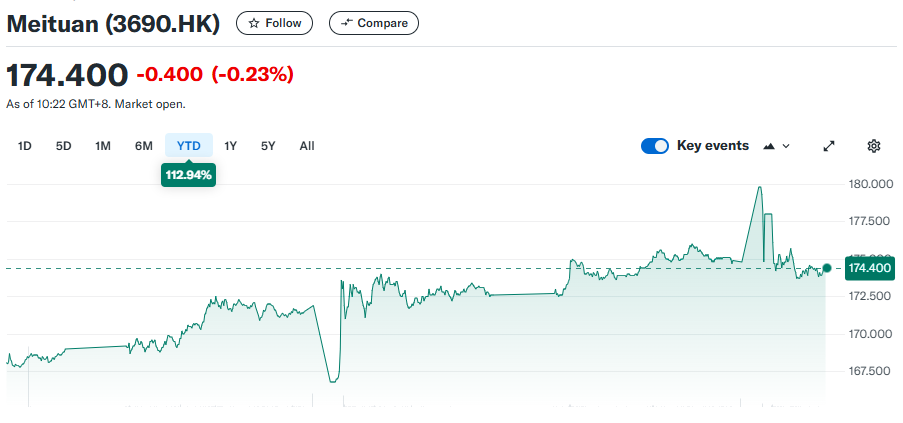
Task: Select the YTD range tab
Action: (189, 146)
